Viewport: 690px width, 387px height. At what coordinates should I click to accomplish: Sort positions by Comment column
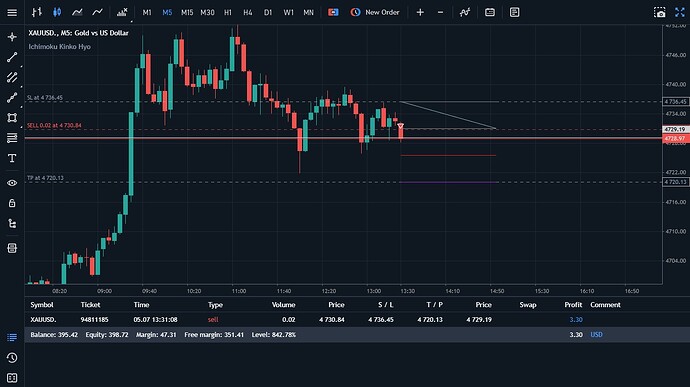pyautogui.click(x=605, y=305)
